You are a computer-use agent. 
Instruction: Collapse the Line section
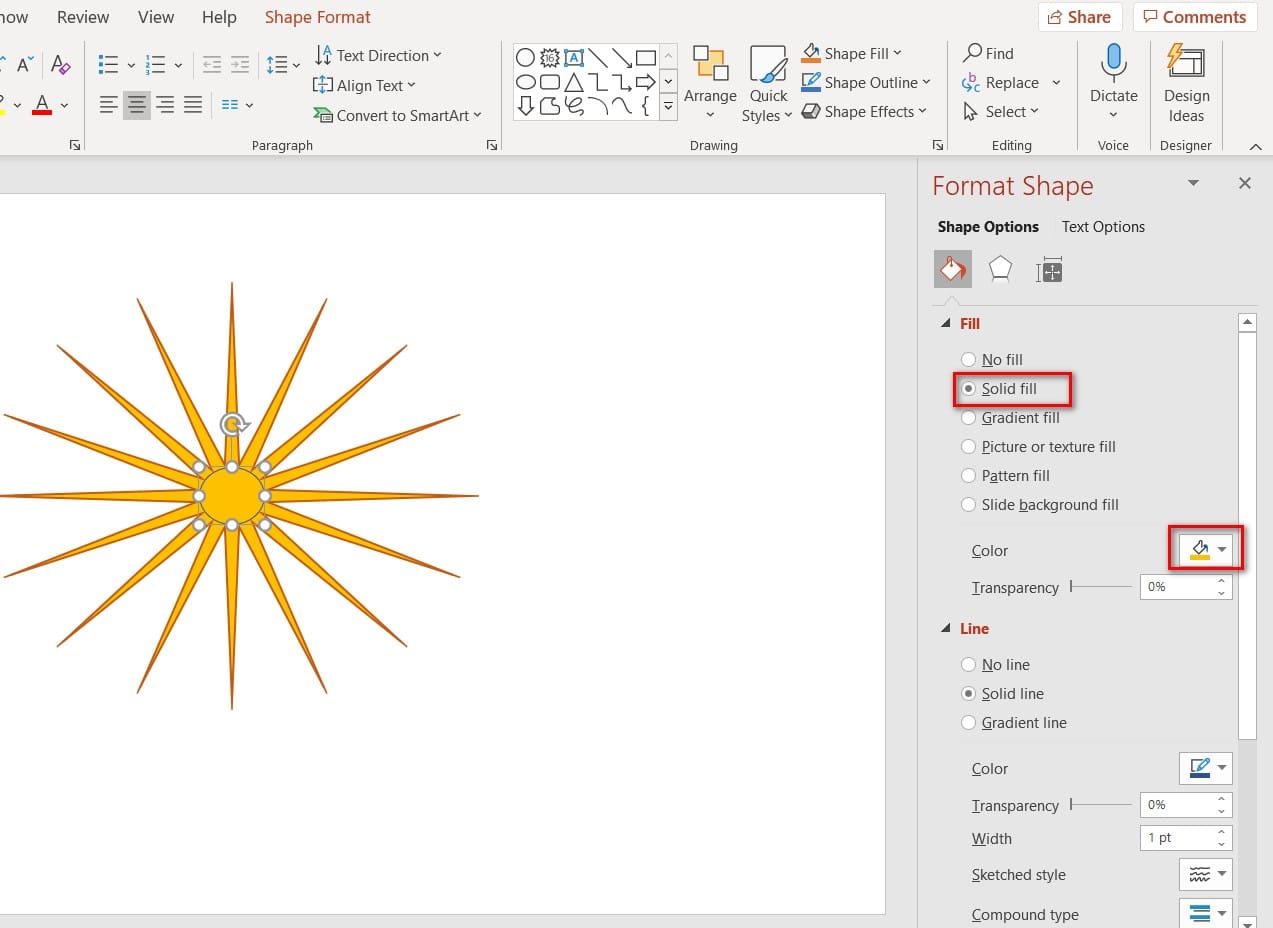[946, 628]
